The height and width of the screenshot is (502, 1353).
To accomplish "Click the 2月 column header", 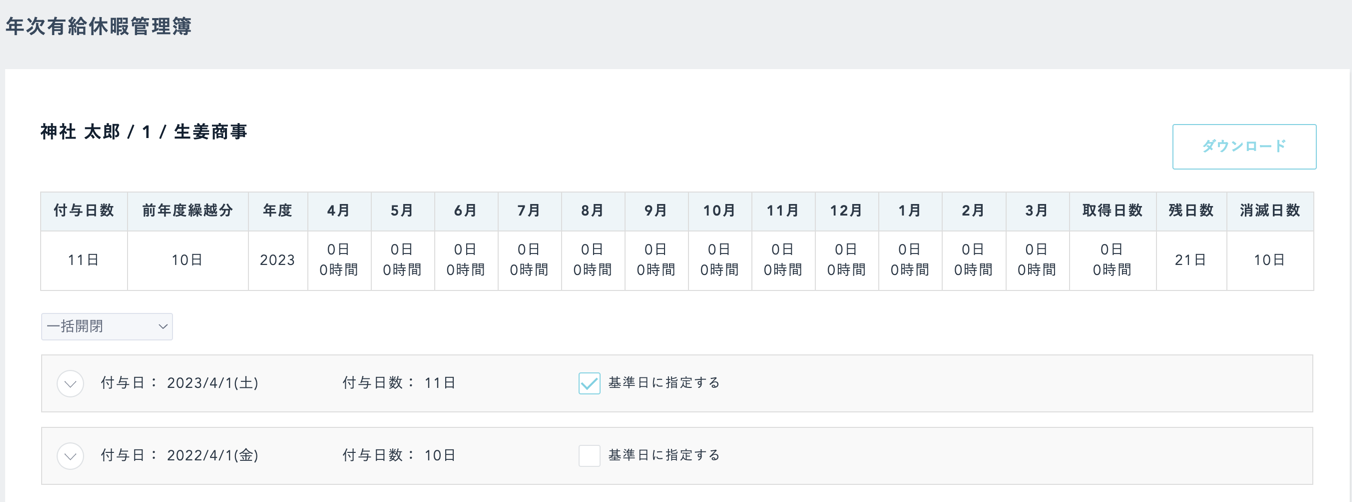I will (974, 211).
